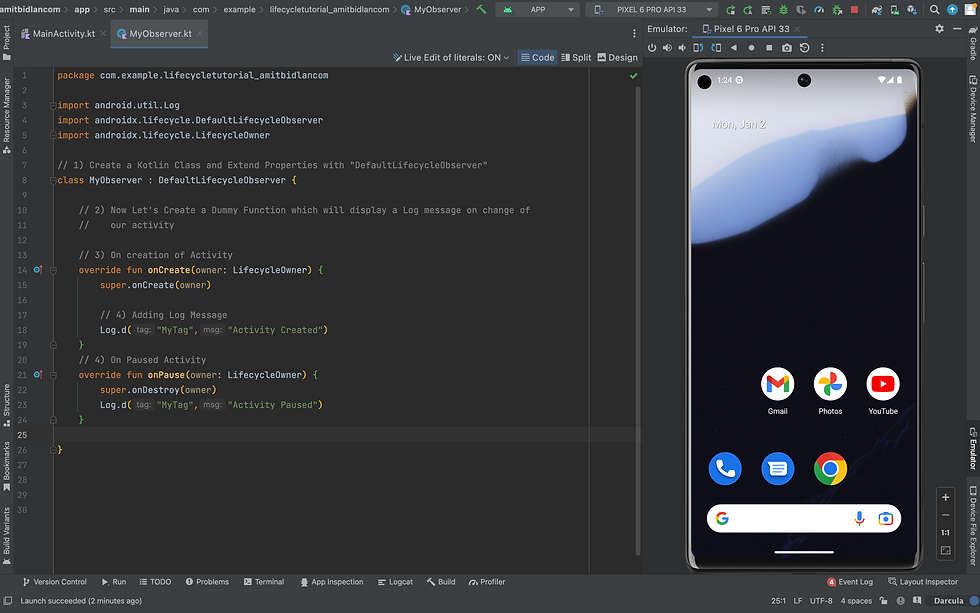Image resolution: width=980 pixels, height=613 pixels.
Task: Open Terminal tool window
Action: click(x=264, y=582)
